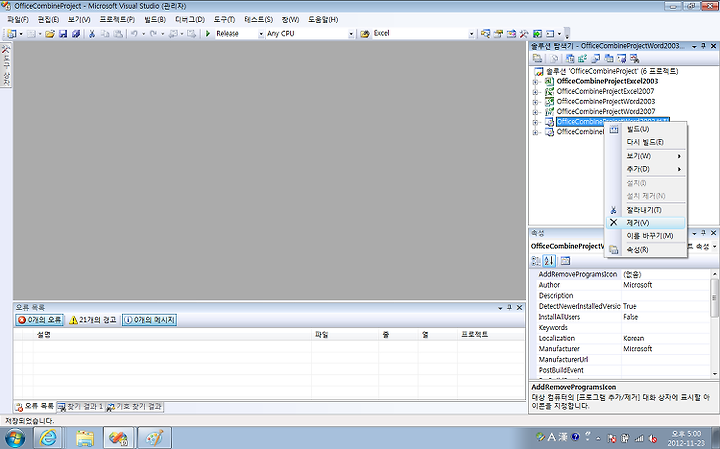Switch to 기호 찾기 결과 tab

[134, 407]
